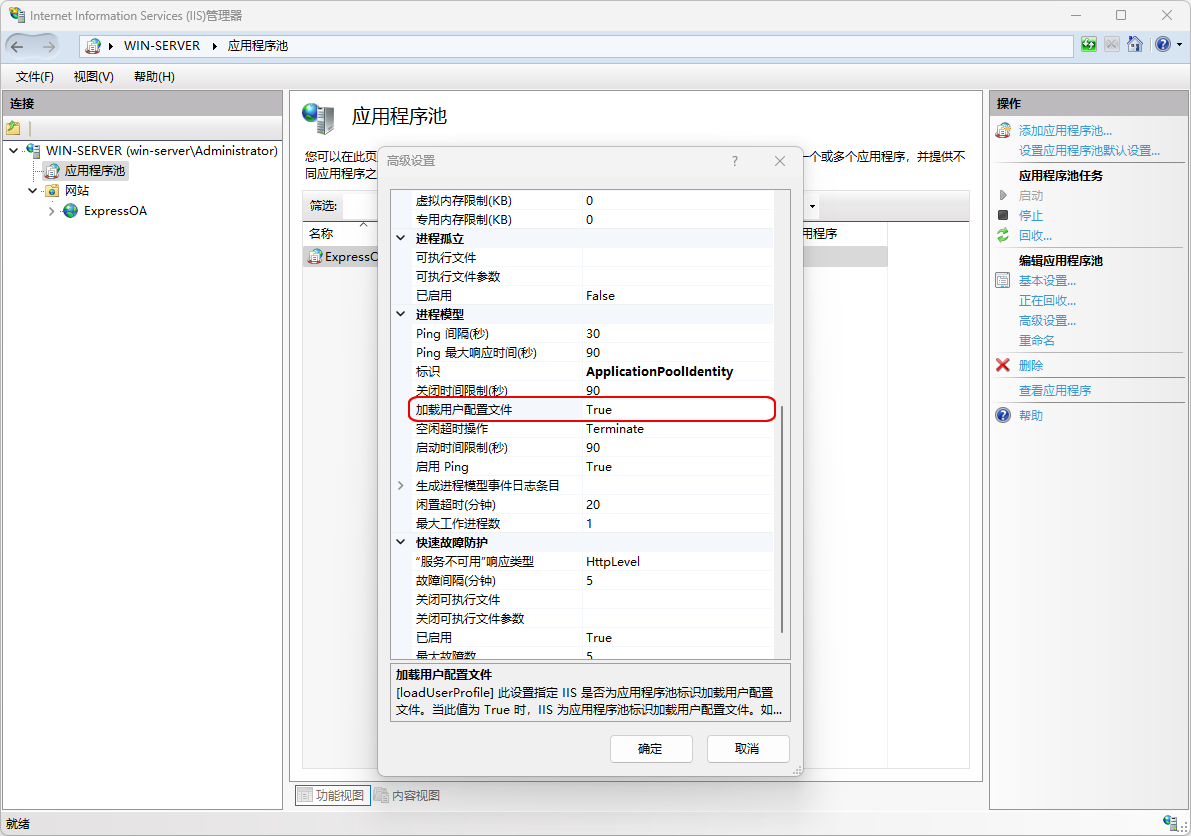The height and width of the screenshot is (836, 1191).
Task: Click the 取消 button
Action: tap(747, 749)
